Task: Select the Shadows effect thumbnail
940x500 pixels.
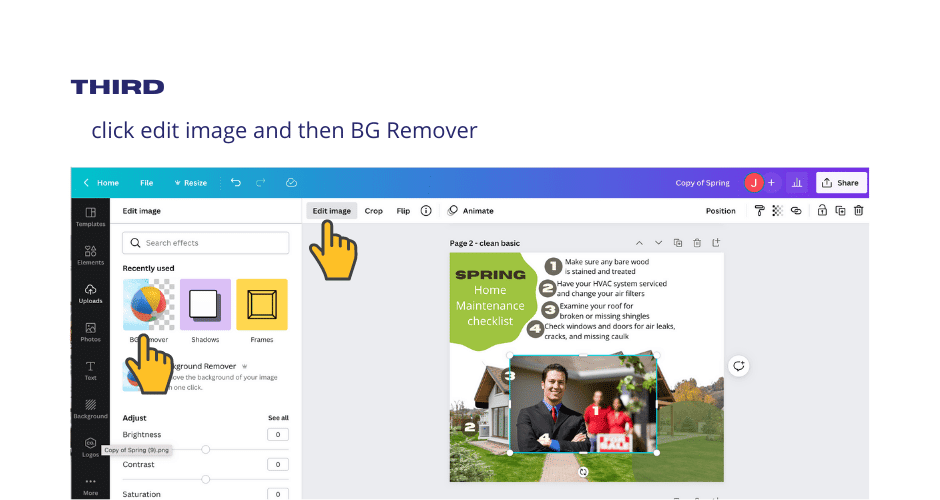Action: (x=205, y=305)
